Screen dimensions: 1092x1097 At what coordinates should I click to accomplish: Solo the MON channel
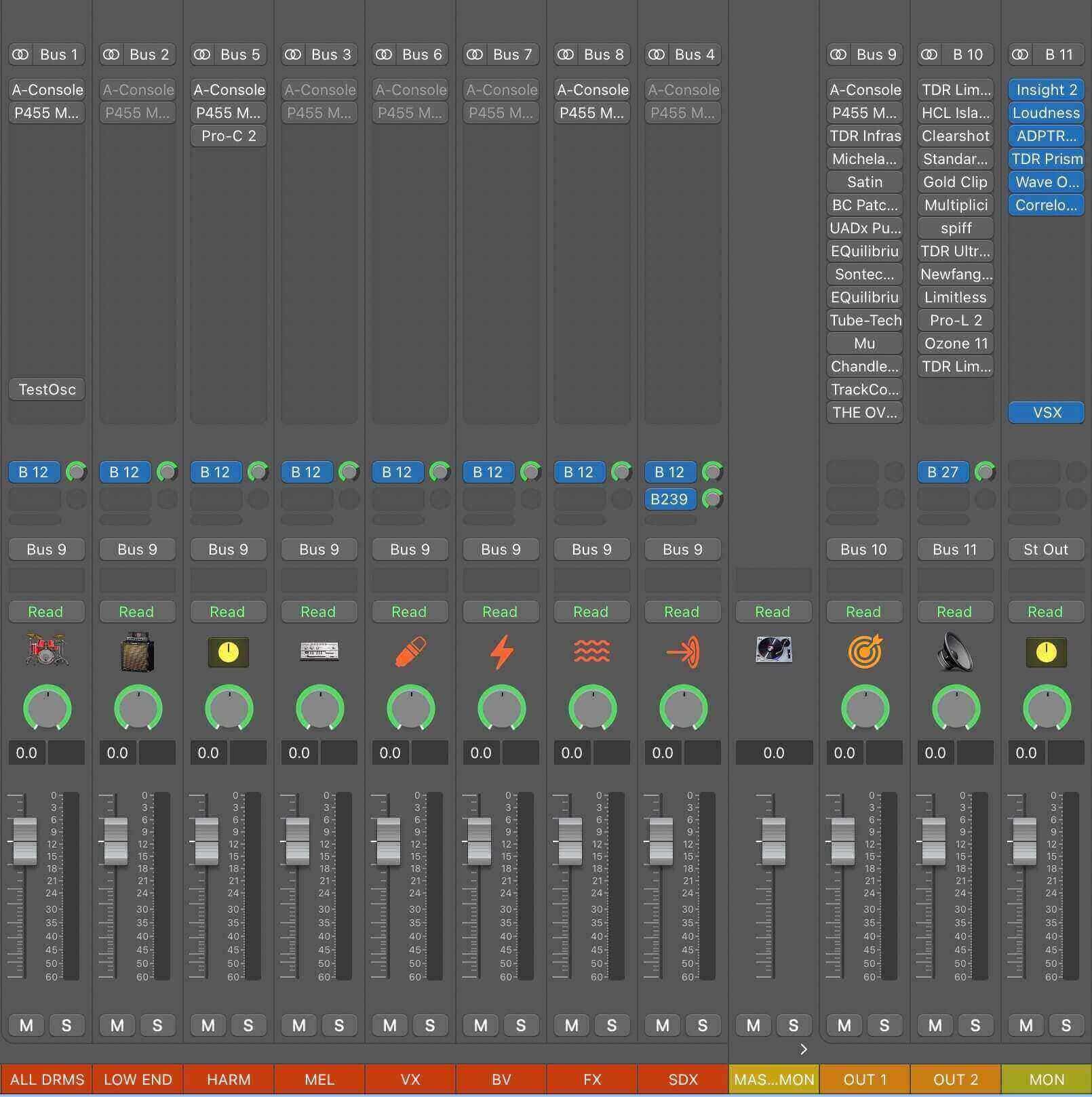pyautogui.click(x=1066, y=1025)
